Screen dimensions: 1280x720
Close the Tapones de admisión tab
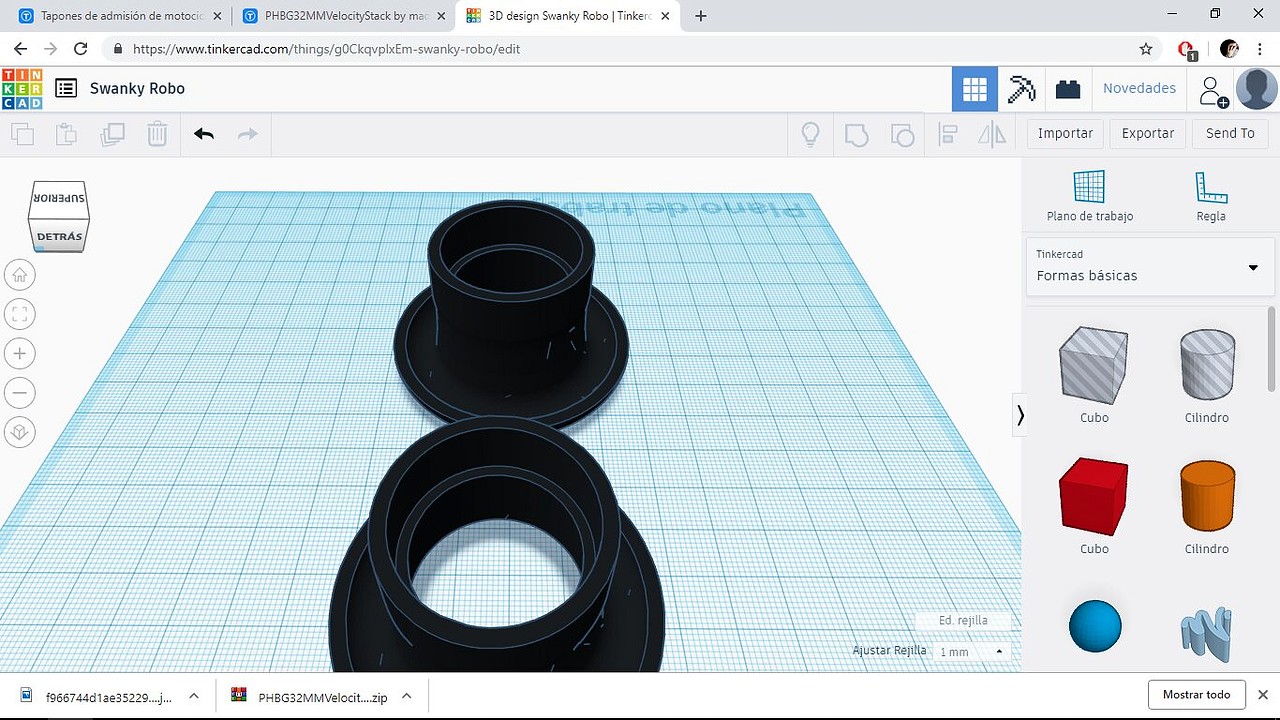217,16
